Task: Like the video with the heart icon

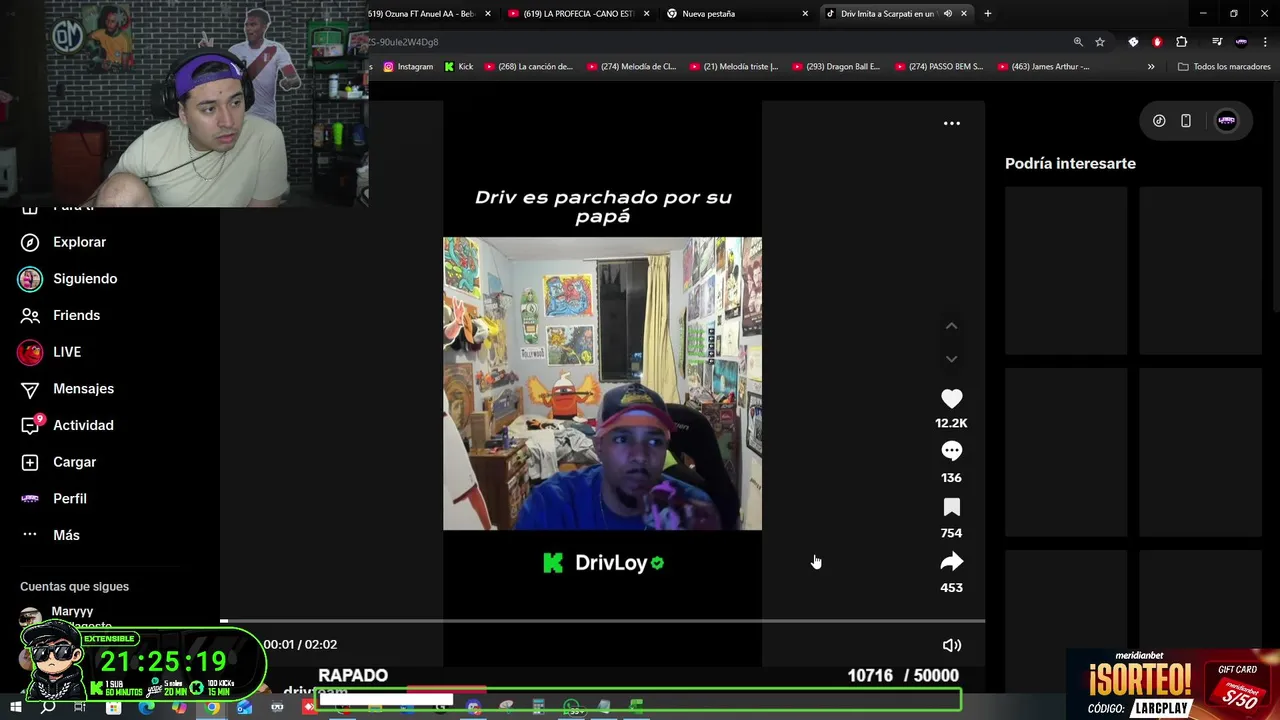Action: (951, 398)
